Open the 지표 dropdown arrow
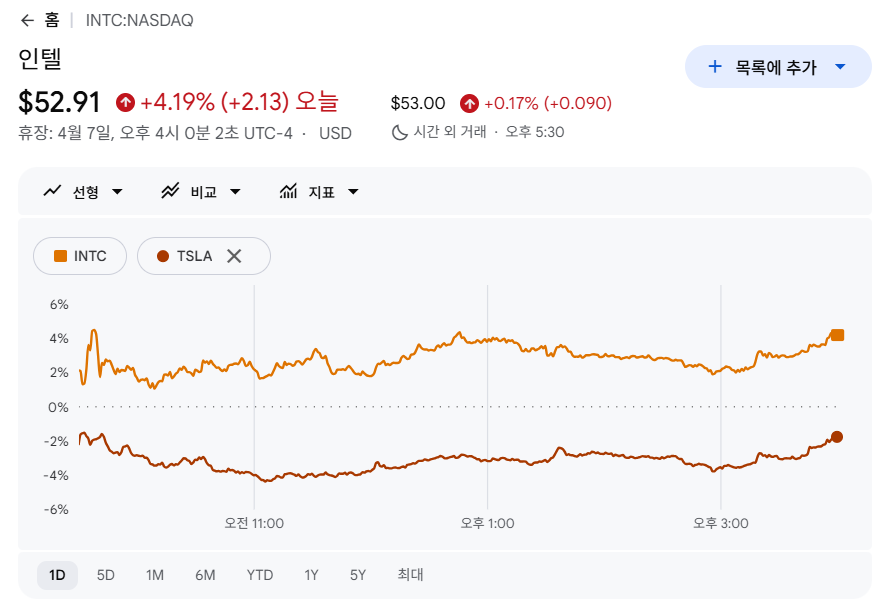 [x=353, y=192]
